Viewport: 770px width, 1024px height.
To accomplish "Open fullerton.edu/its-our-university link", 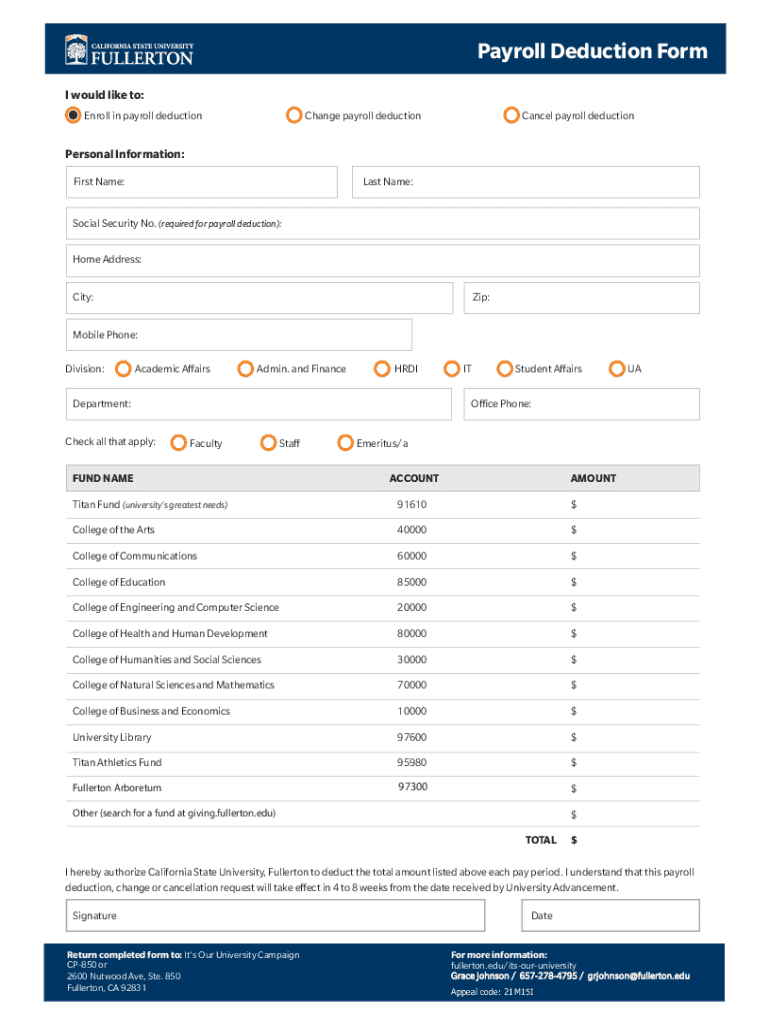I will [514, 966].
